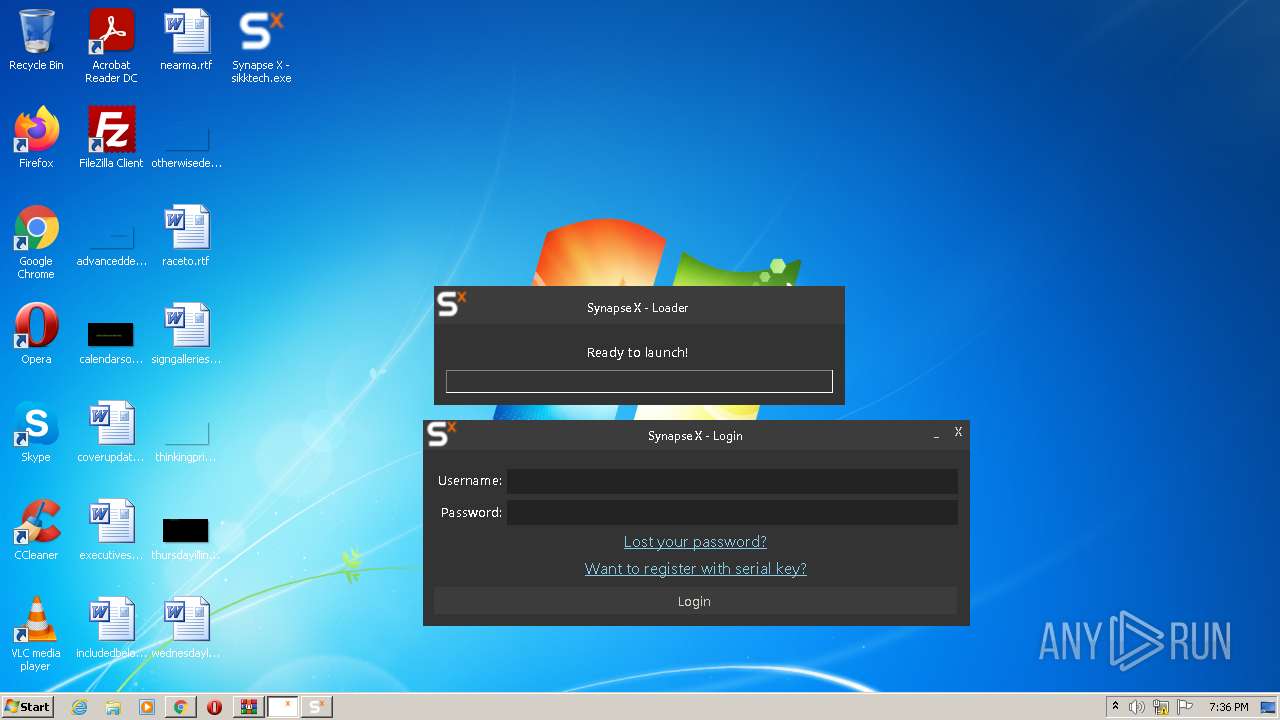
Task: Click the Synapse X logo in Login window
Action: [441, 434]
